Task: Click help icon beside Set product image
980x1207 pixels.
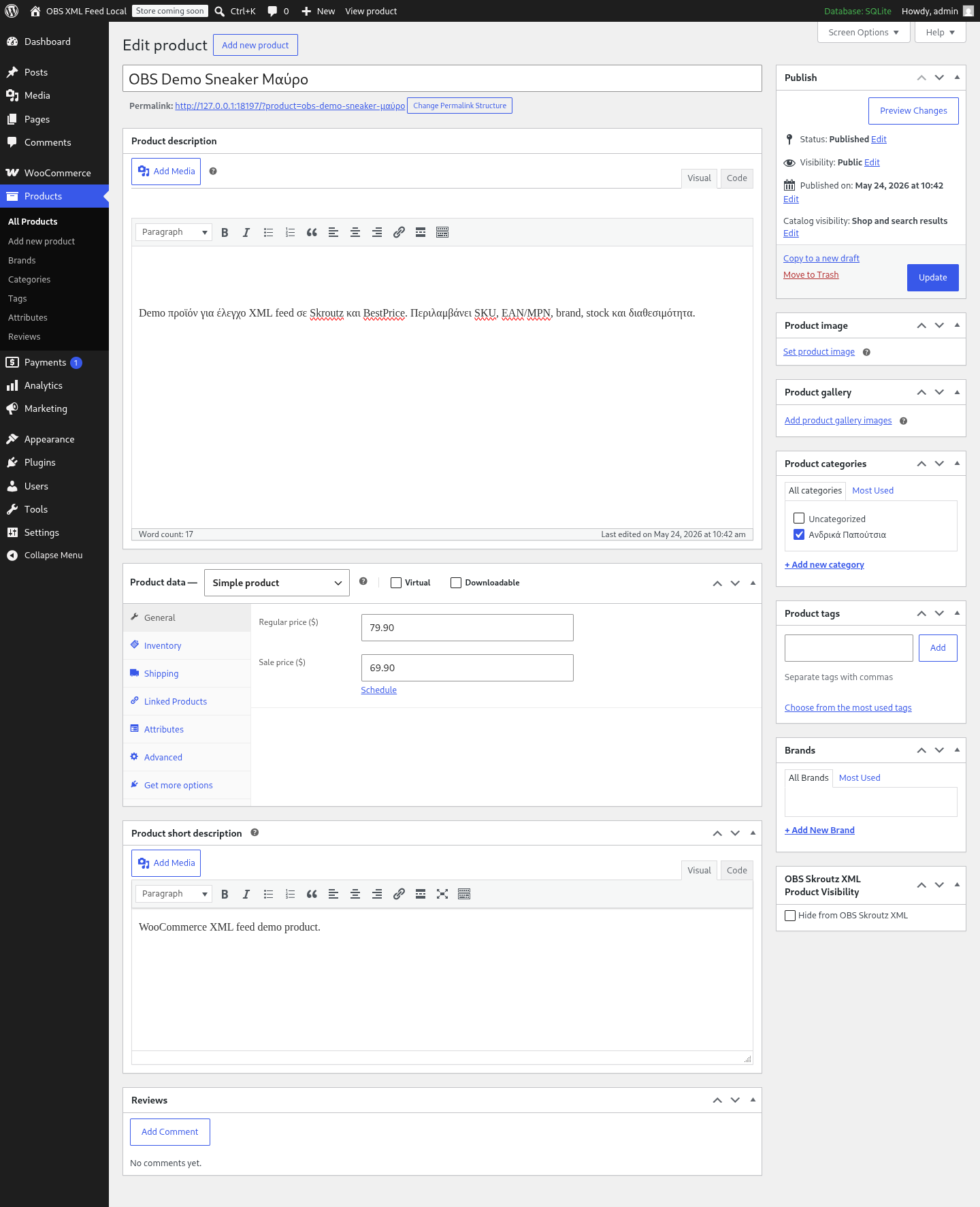Action: click(866, 352)
